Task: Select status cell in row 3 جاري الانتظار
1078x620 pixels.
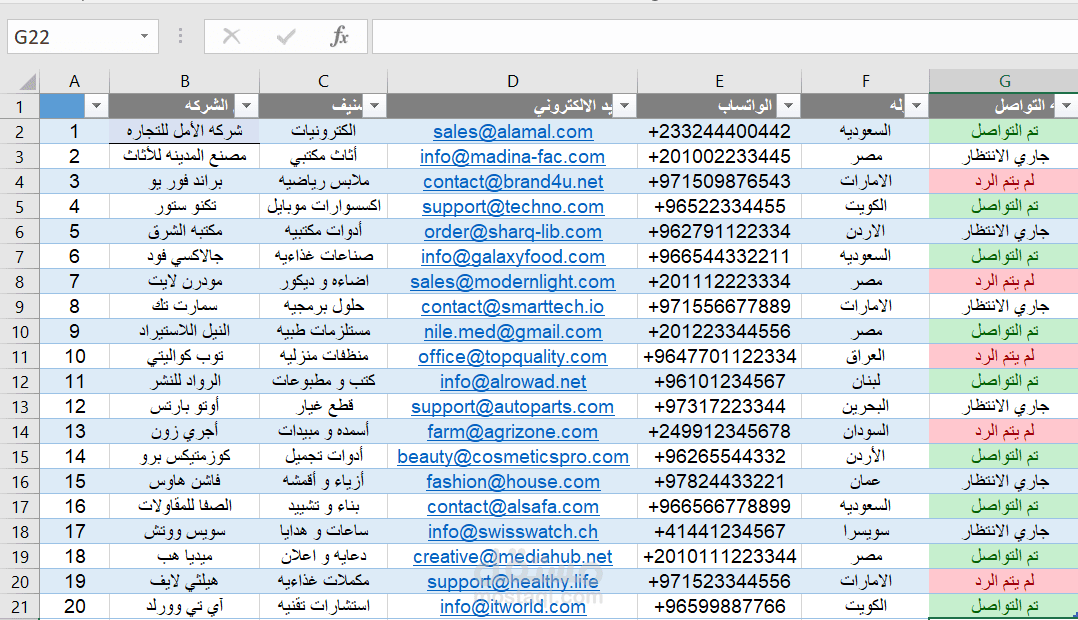Action: [x=1004, y=157]
